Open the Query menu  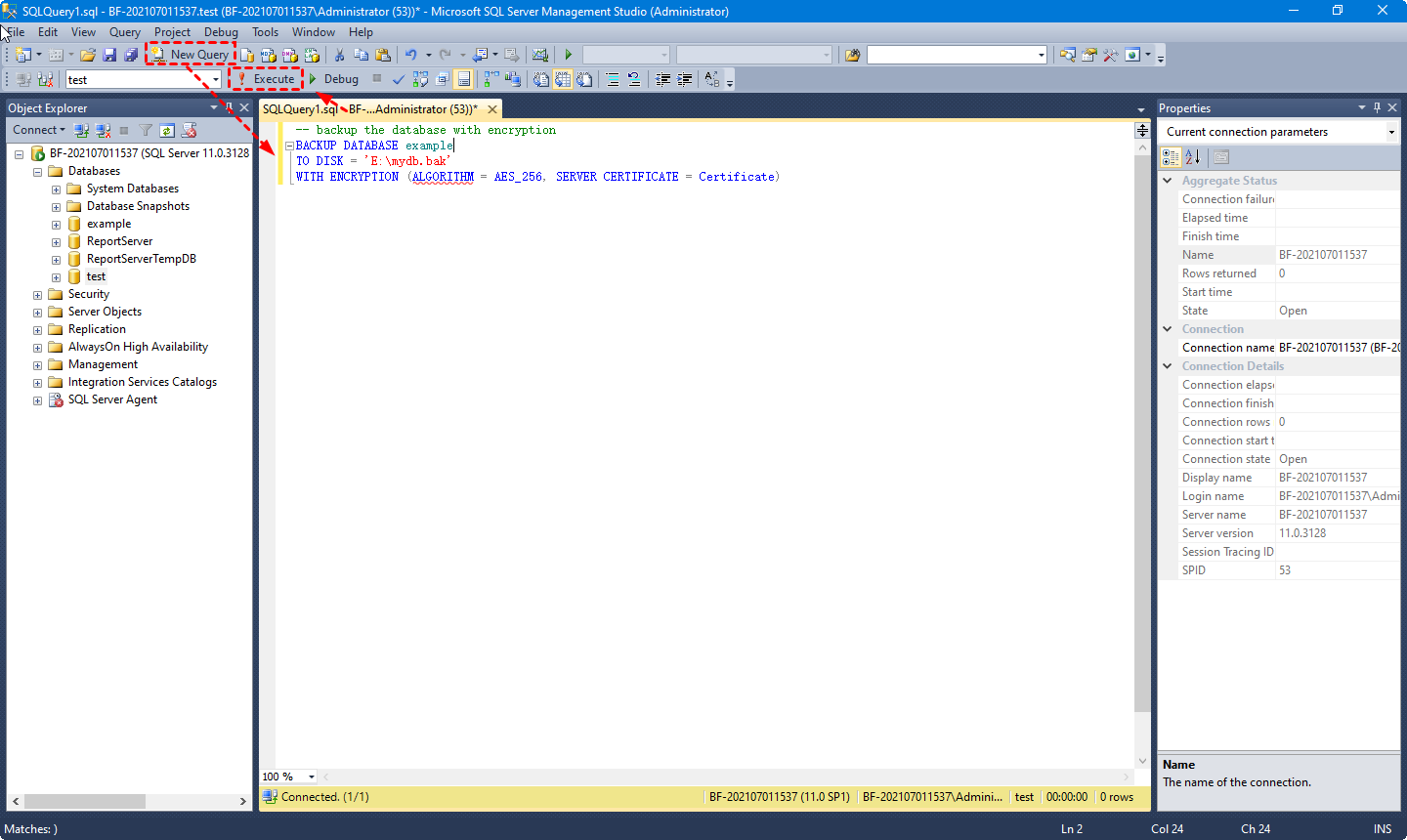pos(124,32)
